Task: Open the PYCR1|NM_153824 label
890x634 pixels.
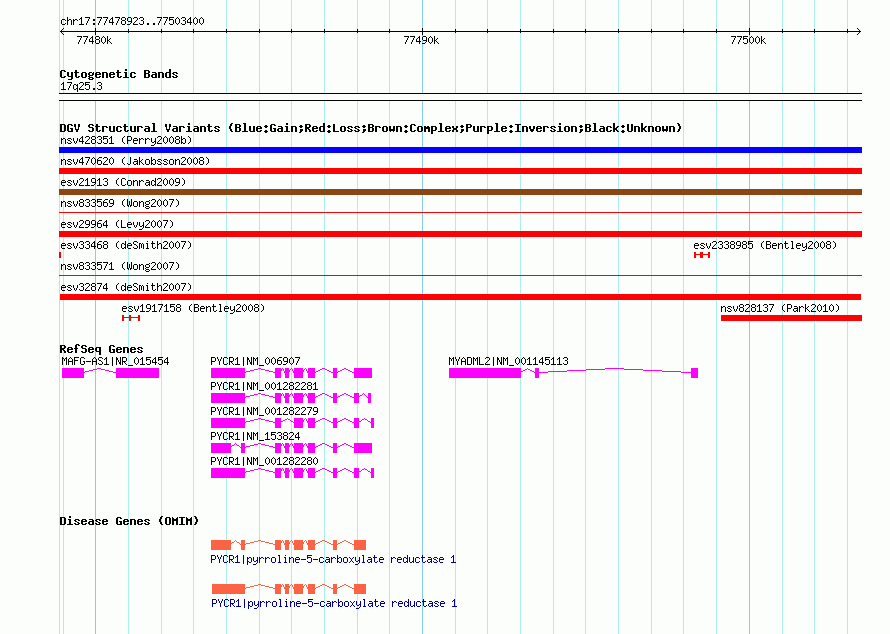Action: pos(255,436)
